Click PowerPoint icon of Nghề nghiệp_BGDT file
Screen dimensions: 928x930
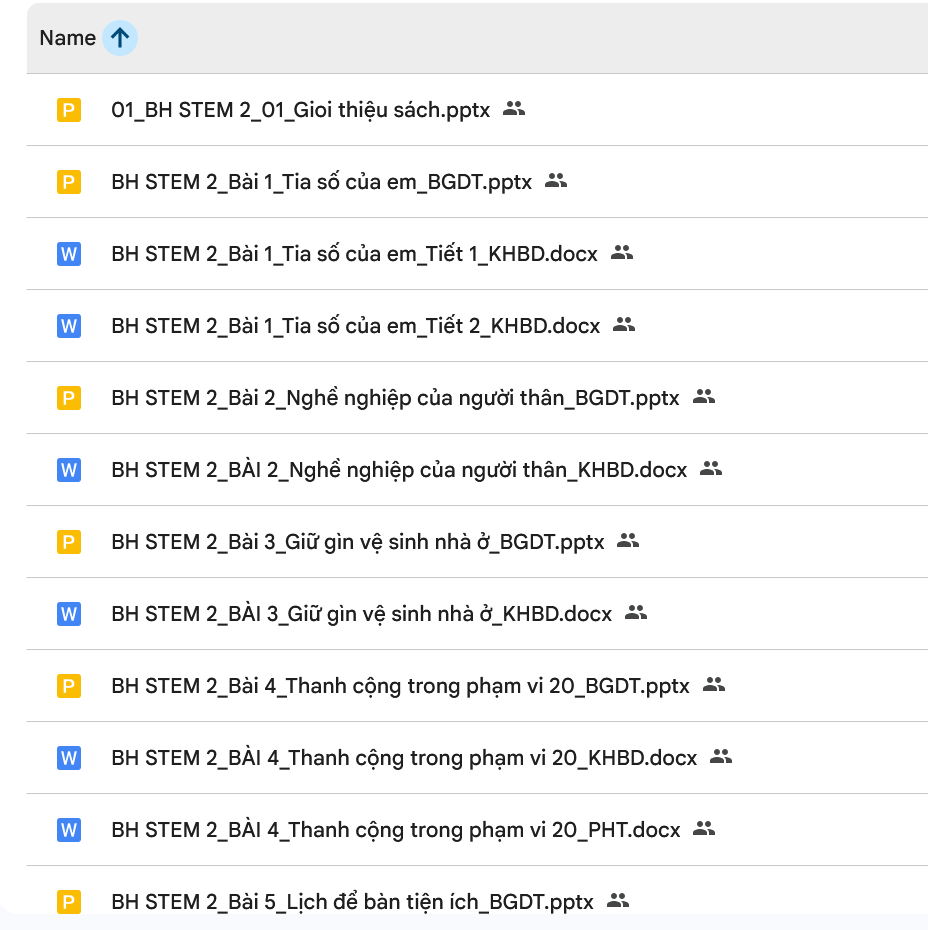(x=68, y=398)
